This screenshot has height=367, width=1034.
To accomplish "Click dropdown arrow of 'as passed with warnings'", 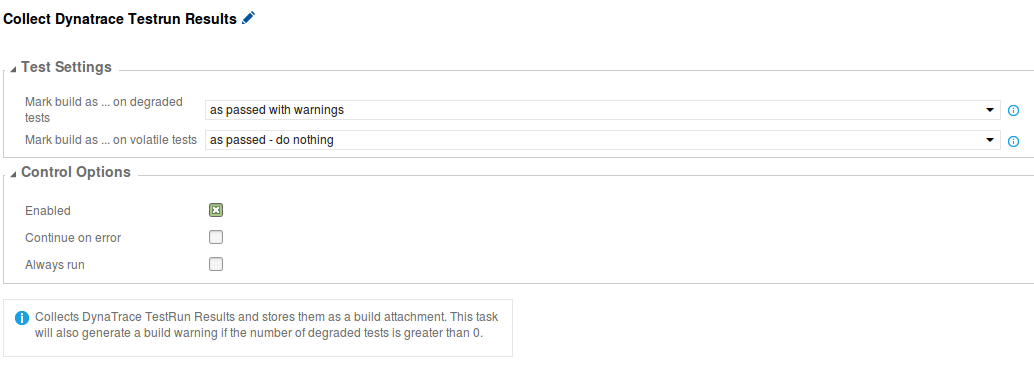I will 990,110.
